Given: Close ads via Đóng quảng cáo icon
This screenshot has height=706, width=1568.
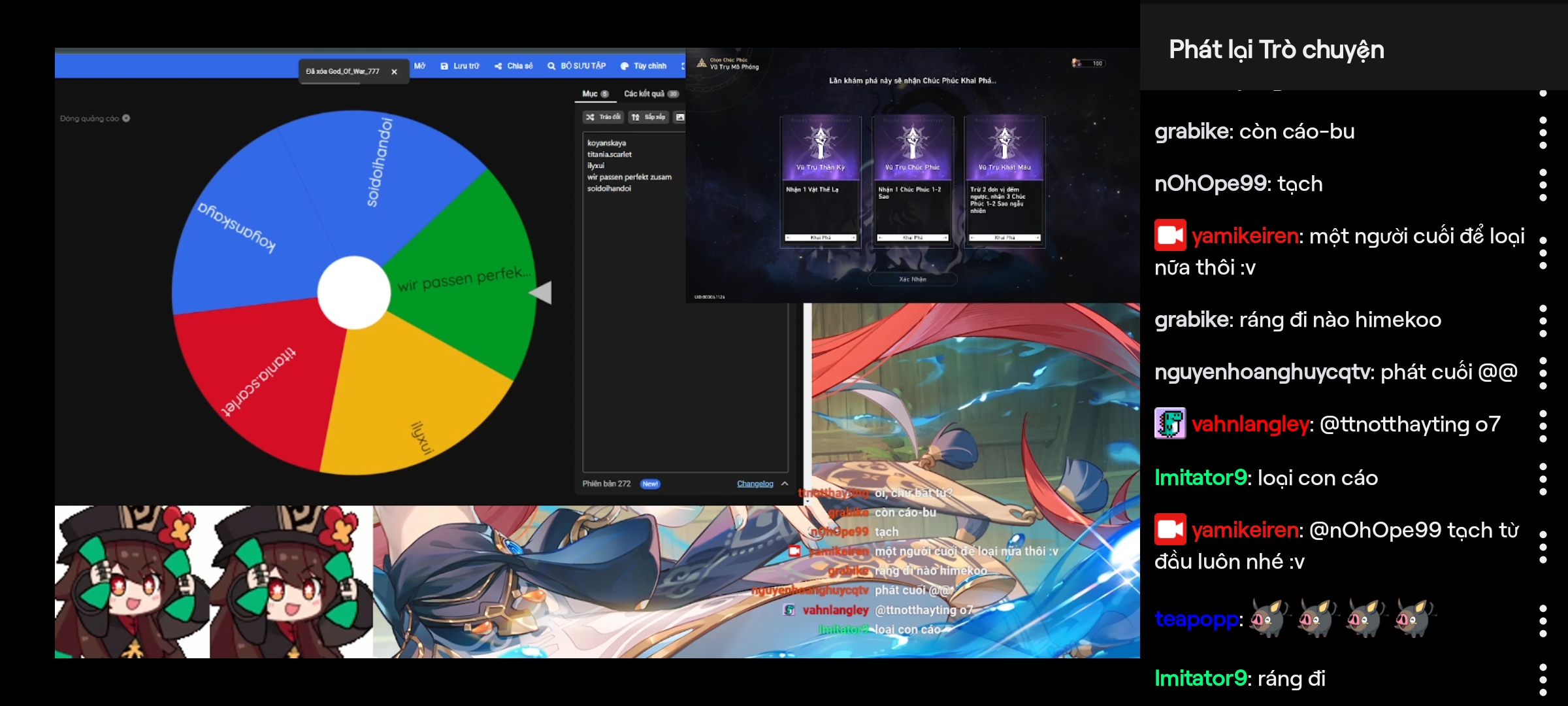Looking at the screenshot, I should 126,118.
